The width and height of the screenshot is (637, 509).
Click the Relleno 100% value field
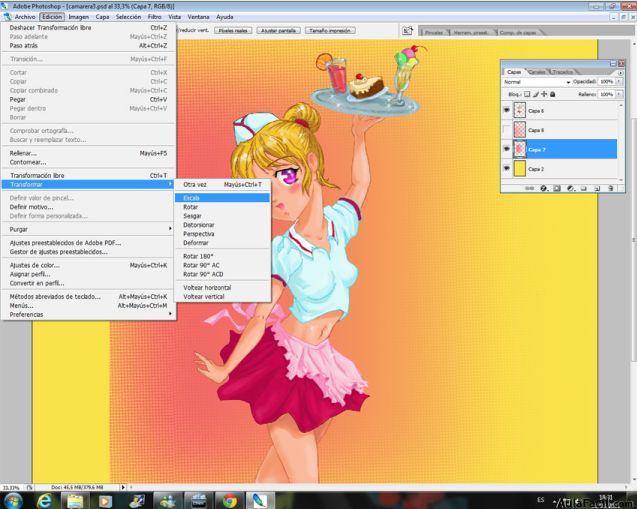point(607,94)
